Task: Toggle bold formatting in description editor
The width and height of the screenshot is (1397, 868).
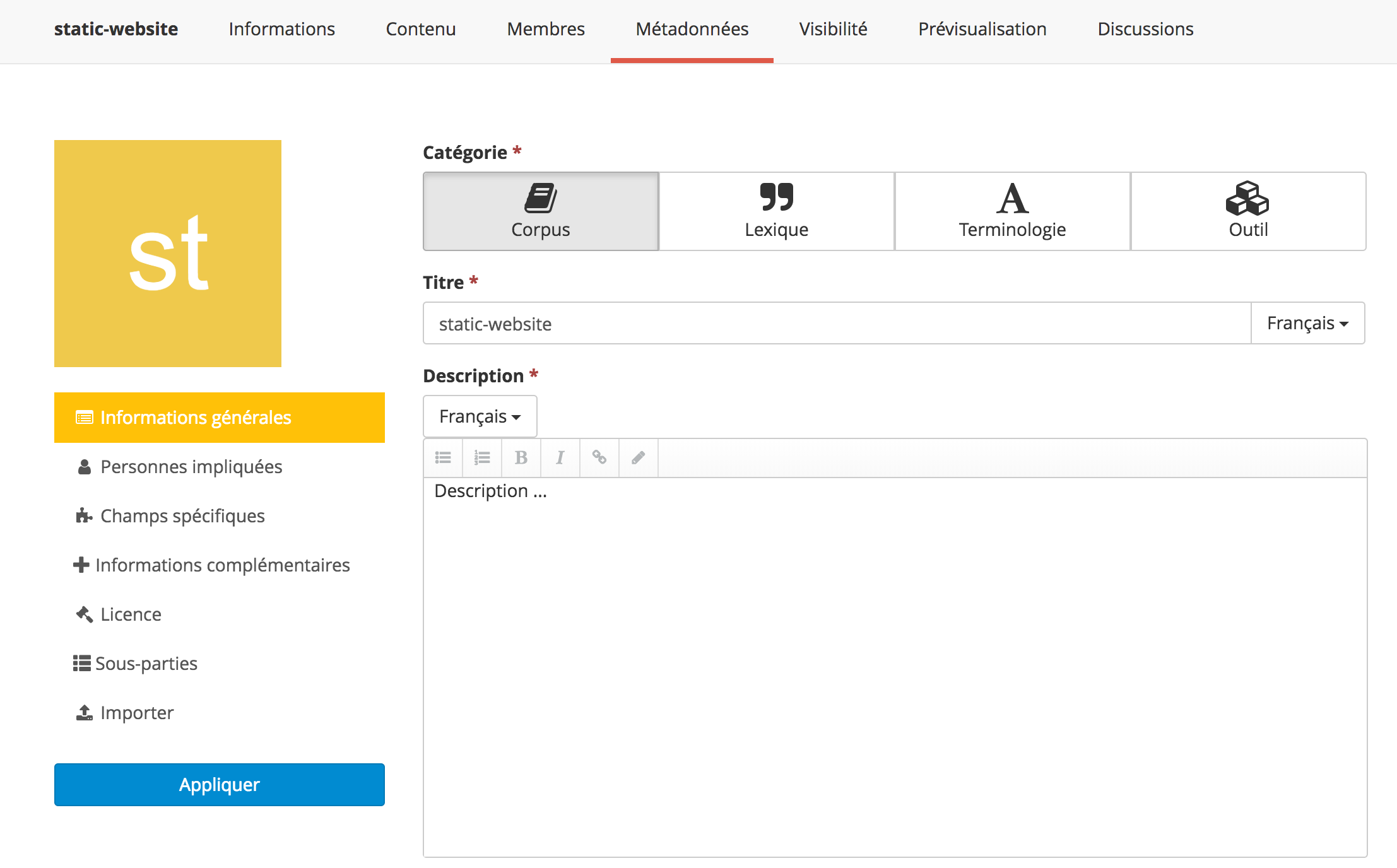Action: (521, 457)
